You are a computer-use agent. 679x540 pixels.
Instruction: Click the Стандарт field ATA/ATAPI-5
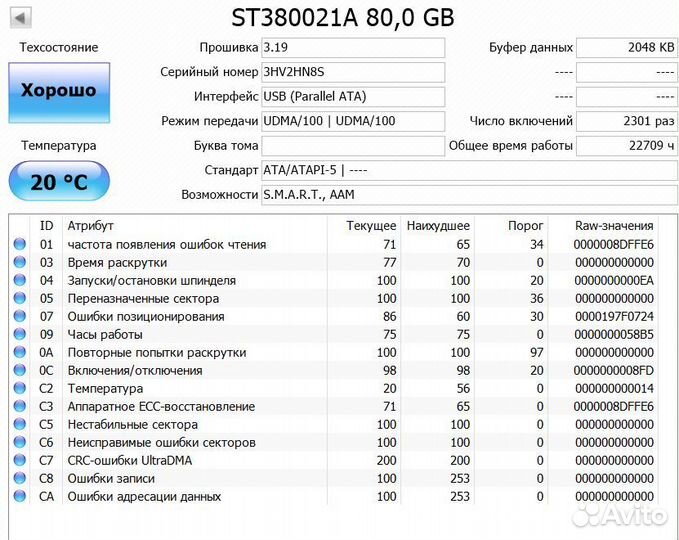[x=469, y=170]
